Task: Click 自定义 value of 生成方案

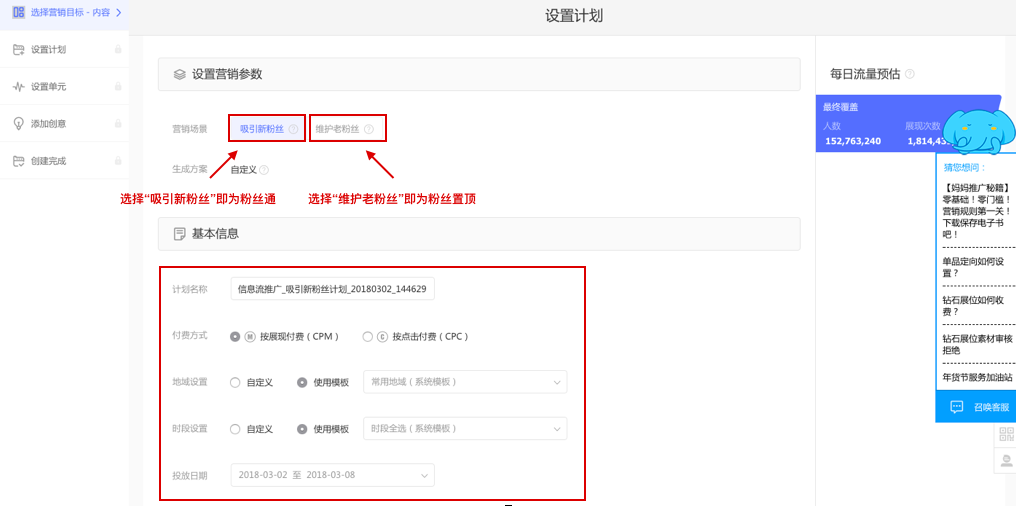Action: click(x=244, y=170)
